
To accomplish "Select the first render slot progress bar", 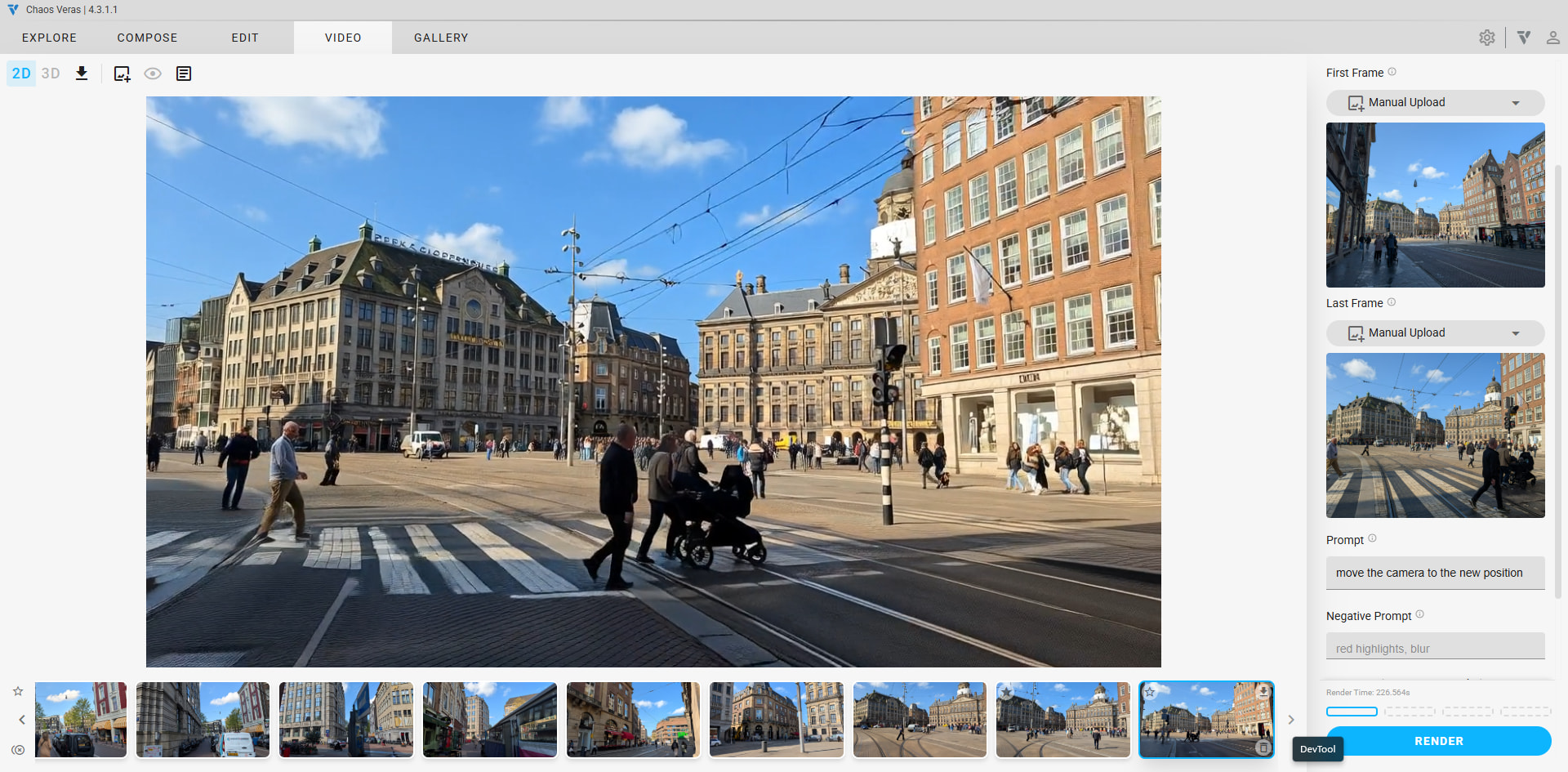I will 1352,712.
